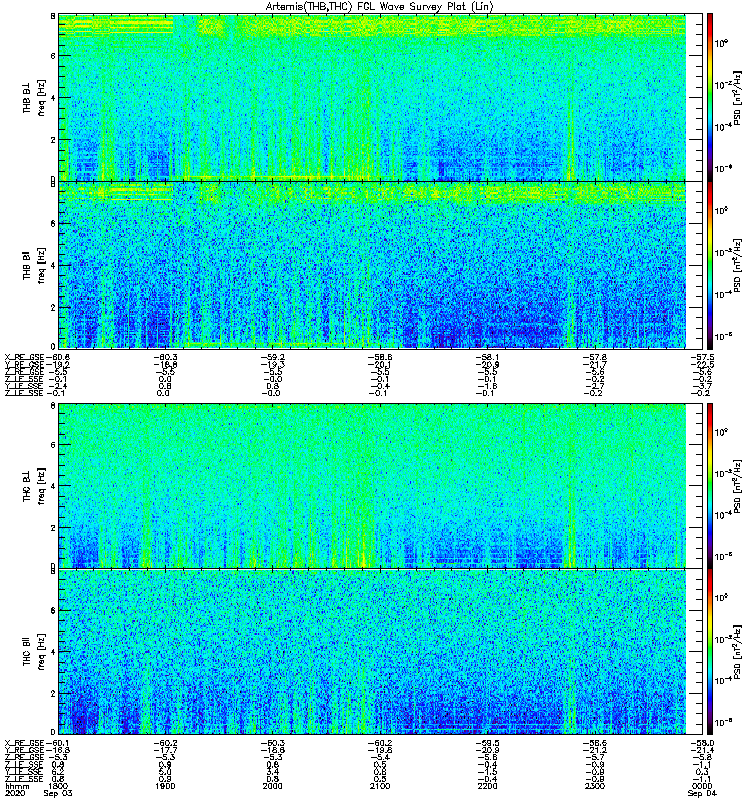The height and width of the screenshot is (800, 750).
Task: Click the '-57.8' value in the THB position table
Action: pyautogui.click(x=594, y=357)
